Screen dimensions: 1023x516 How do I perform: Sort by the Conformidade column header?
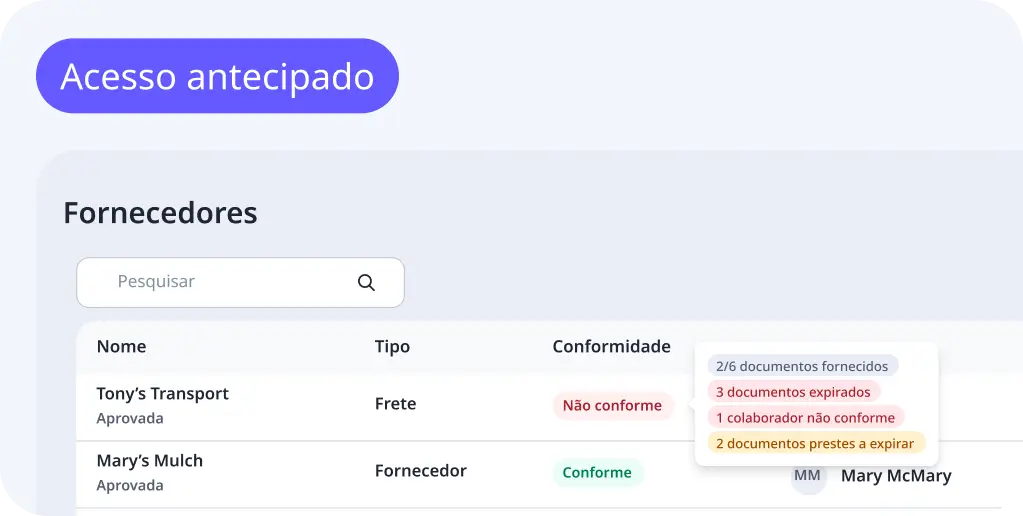pyautogui.click(x=611, y=347)
